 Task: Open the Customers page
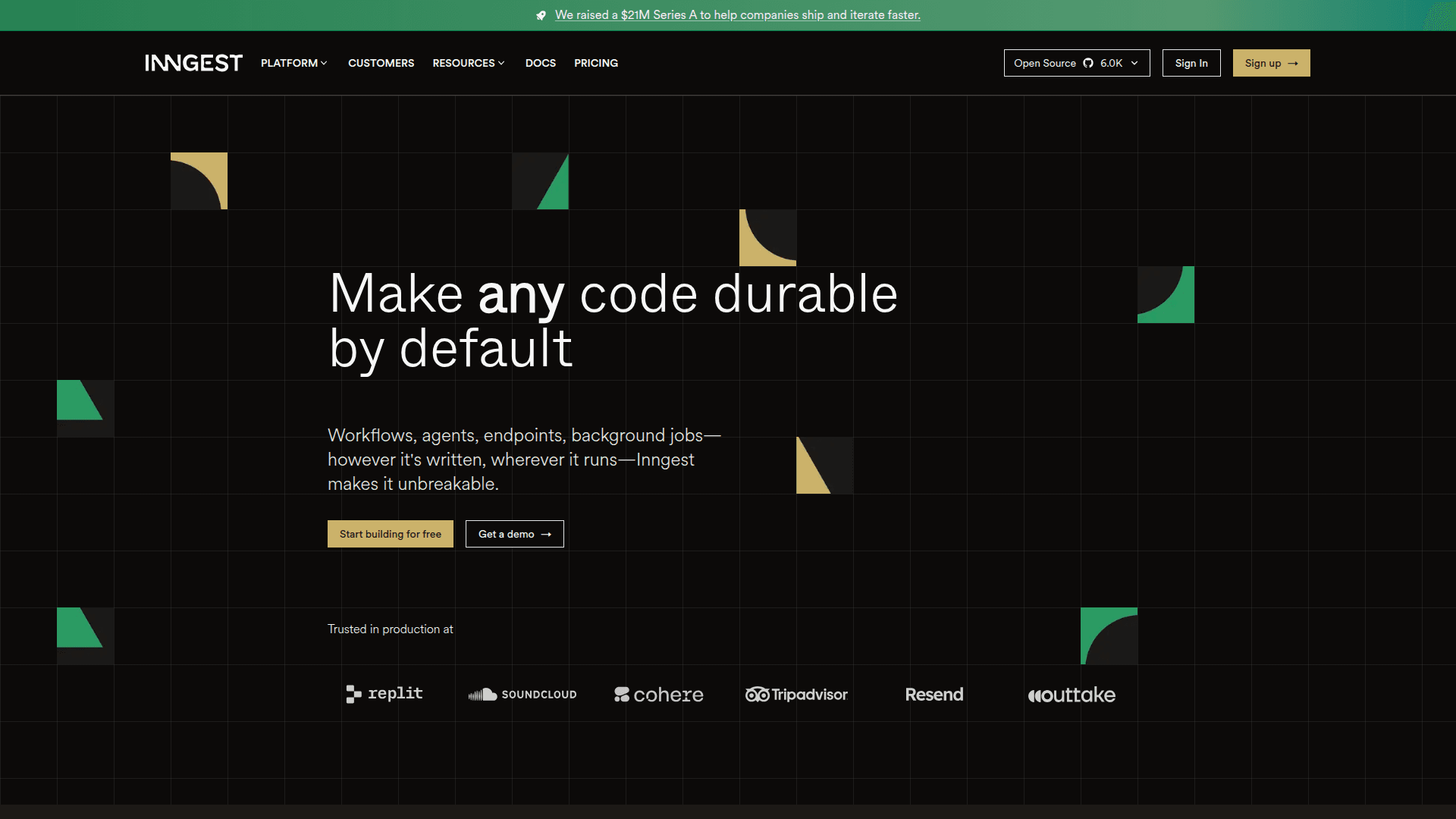click(381, 63)
